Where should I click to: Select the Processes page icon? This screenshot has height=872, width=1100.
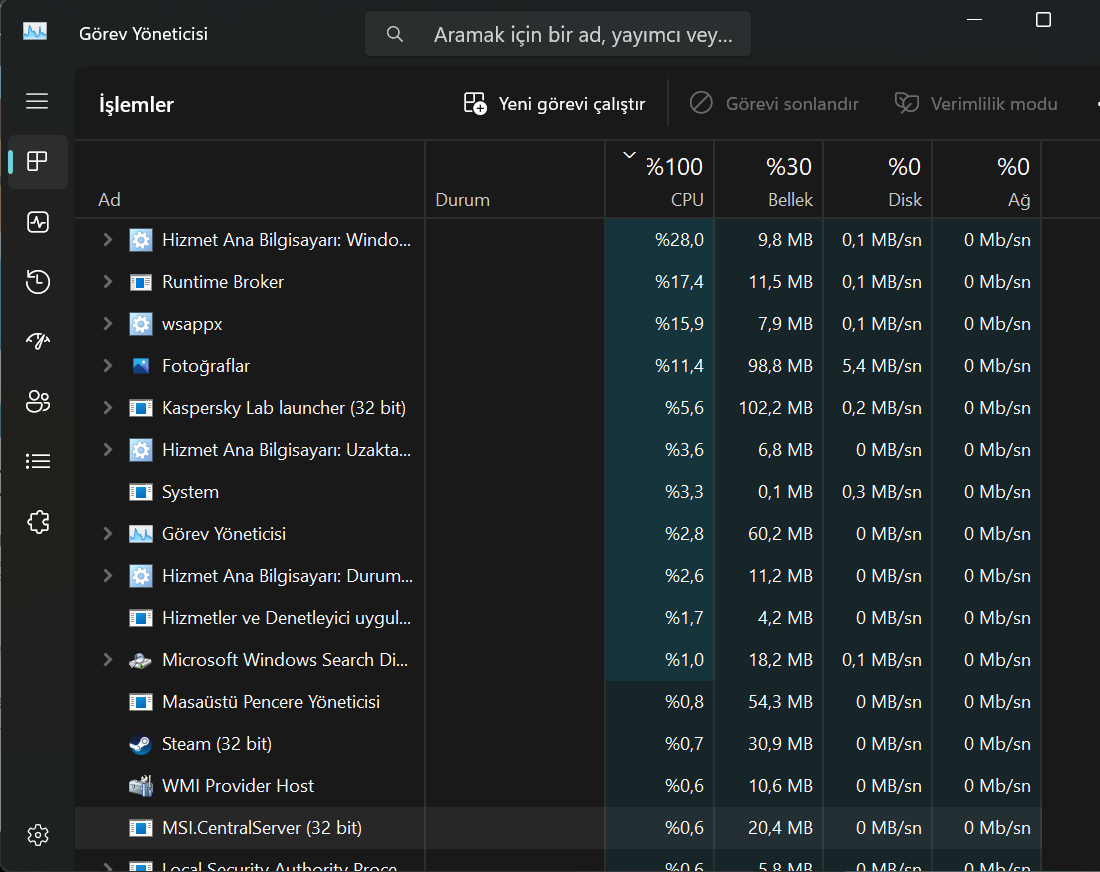[x=37, y=162]
